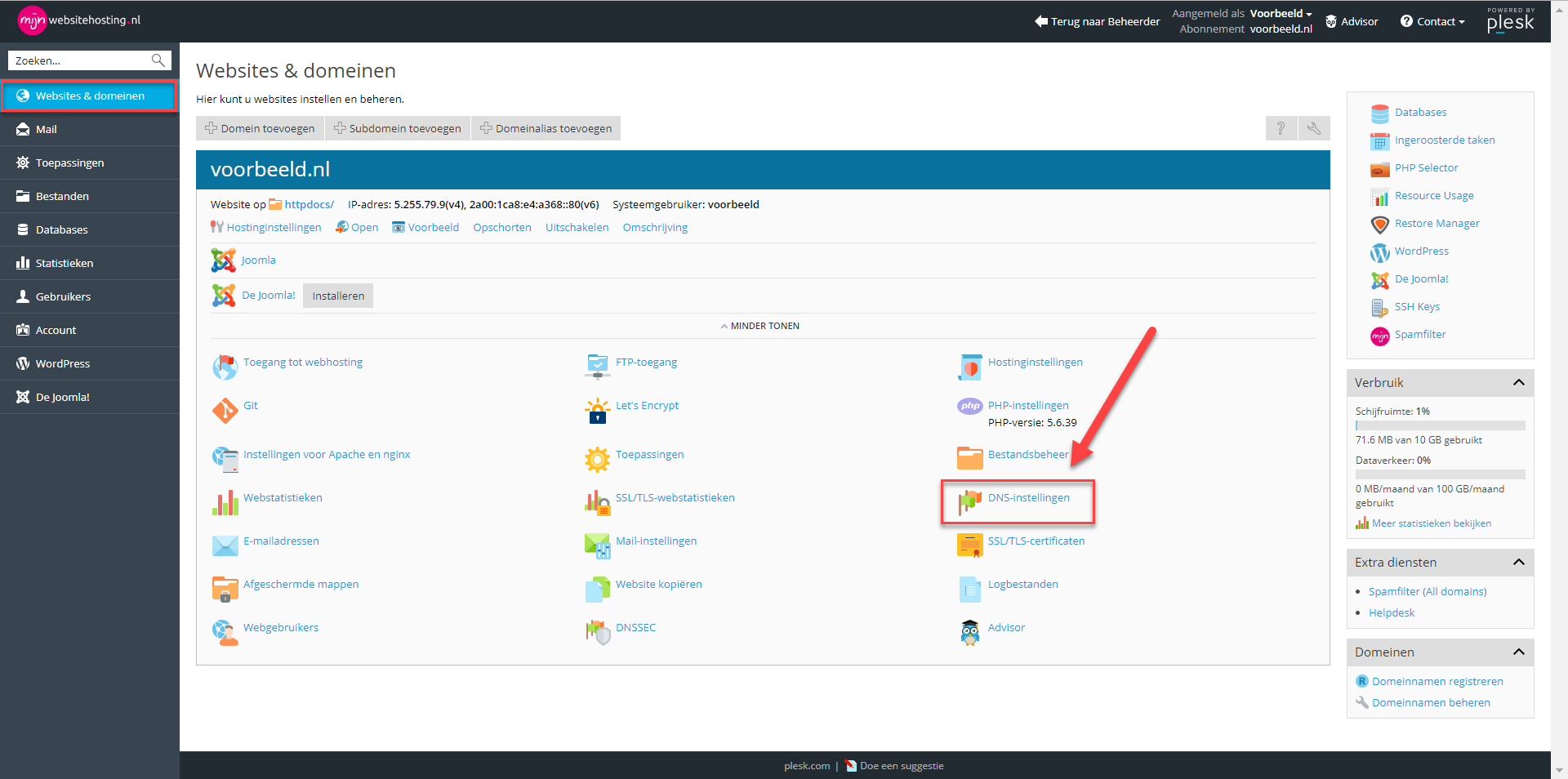Click Domeinalias toevoegen button
1568x779 pixels.
click(x=546, y=128)
